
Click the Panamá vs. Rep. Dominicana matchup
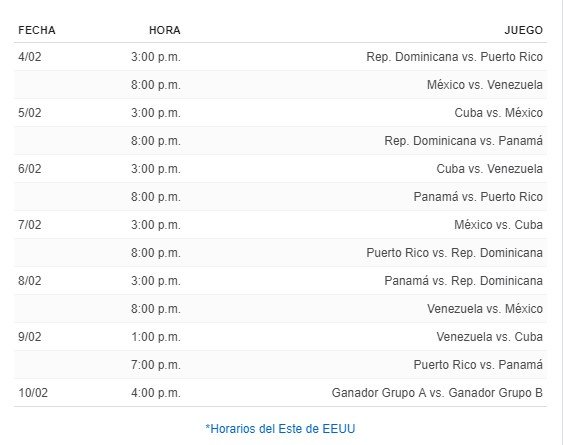tap(463, 281)
